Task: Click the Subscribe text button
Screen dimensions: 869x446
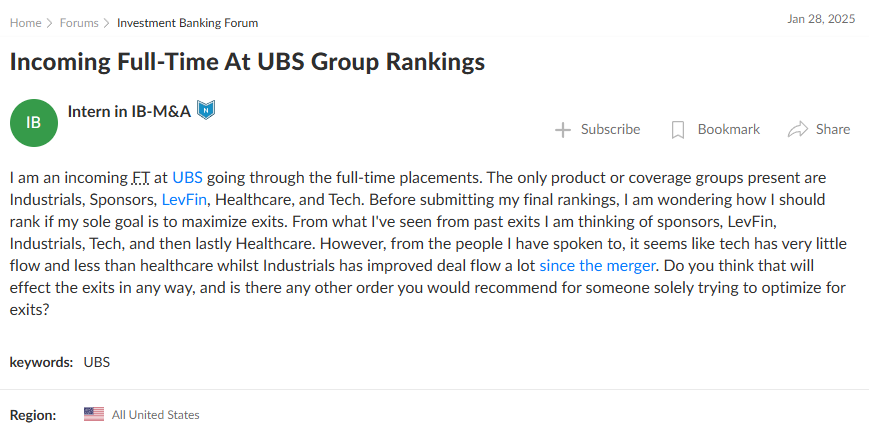Action: (x=610, y=129)
